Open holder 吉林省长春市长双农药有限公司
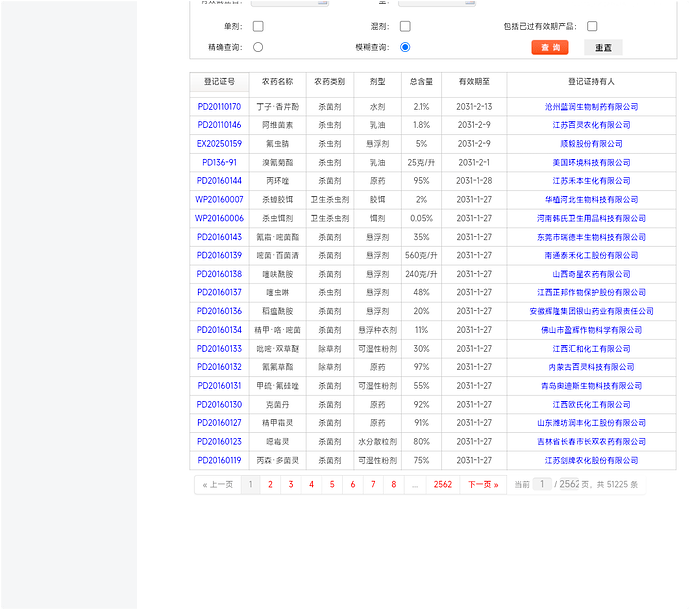This screenshot has height=610, width=690. point(591,442)
